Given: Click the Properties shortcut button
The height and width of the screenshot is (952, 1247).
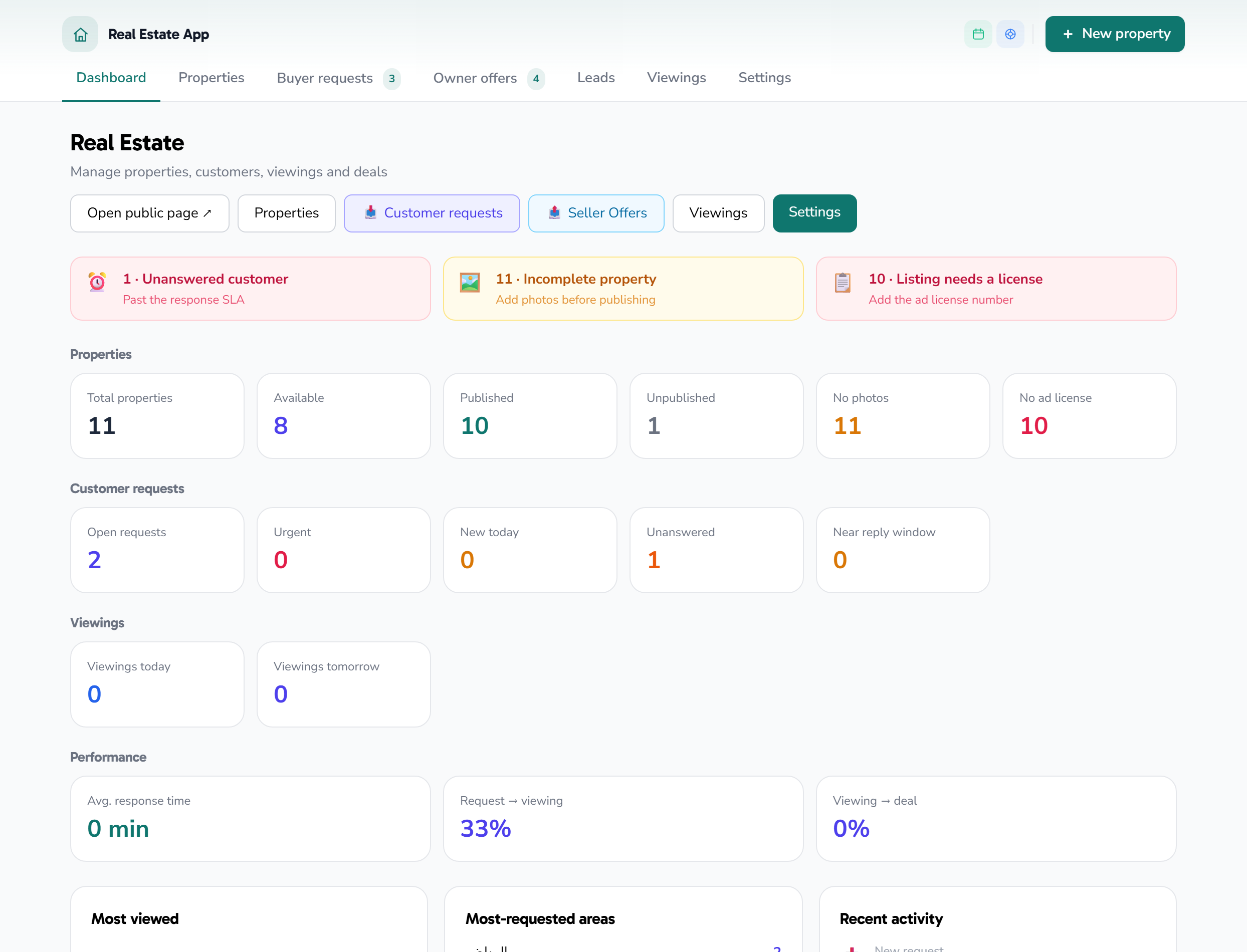Looking at the screenshot, I should (286, 213).
